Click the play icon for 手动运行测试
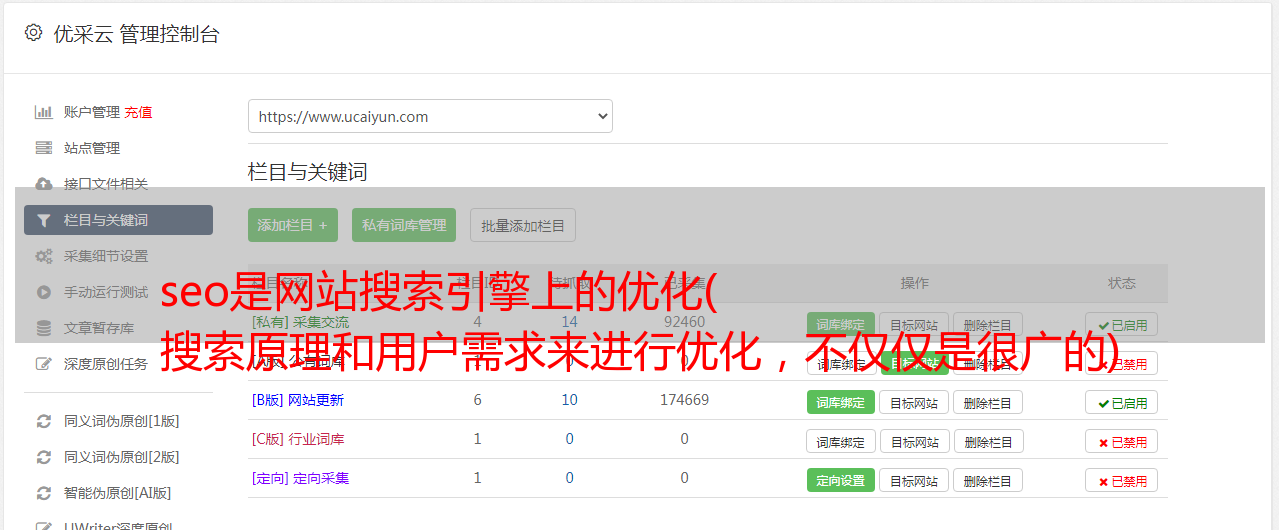The width and height of the screenshot is (1279, 530). point(43,292)
